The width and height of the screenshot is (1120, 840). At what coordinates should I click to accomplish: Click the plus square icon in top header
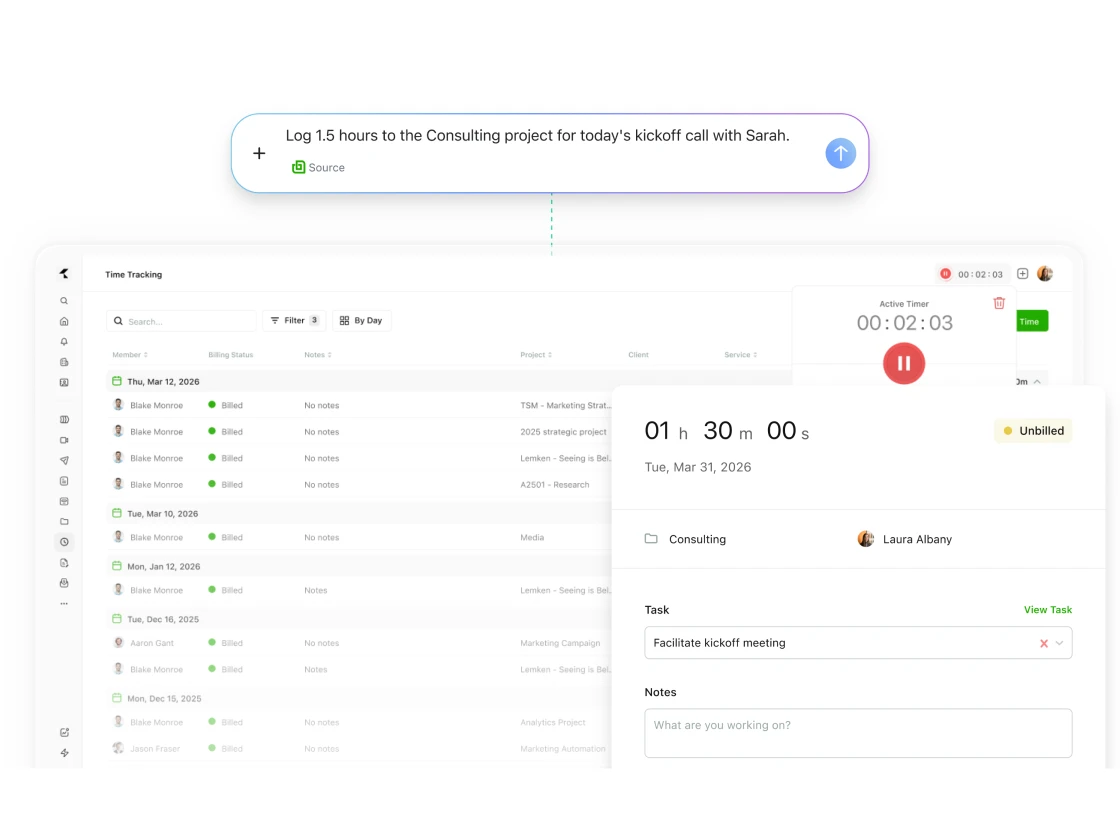tap(1023, 274)
